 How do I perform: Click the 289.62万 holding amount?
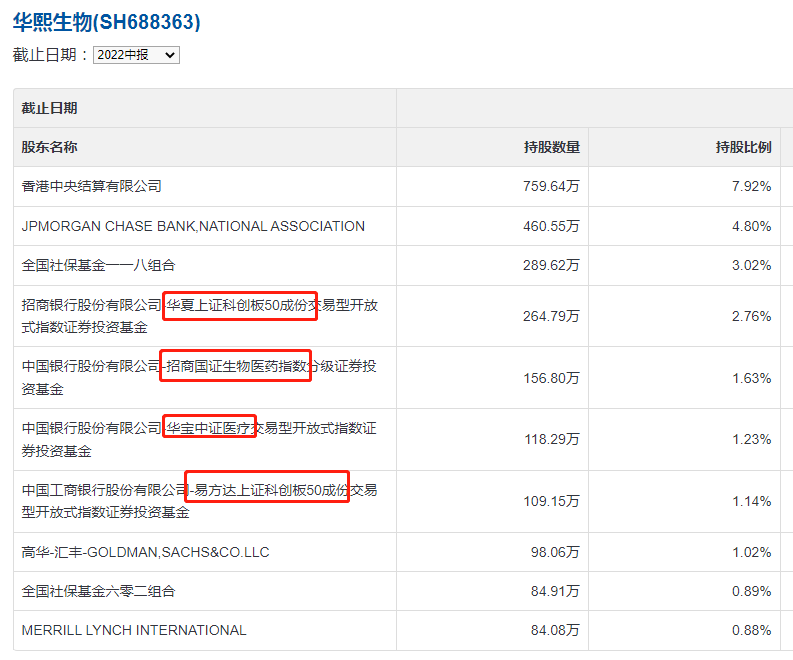tap(551, 265)
